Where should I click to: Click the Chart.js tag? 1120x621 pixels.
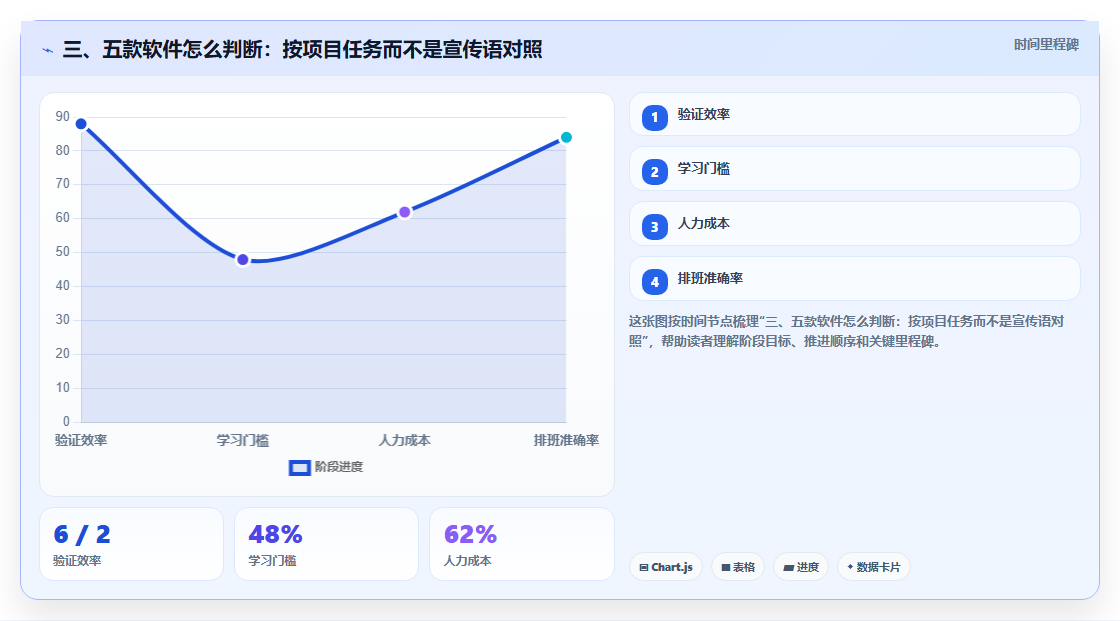point(666,567)
